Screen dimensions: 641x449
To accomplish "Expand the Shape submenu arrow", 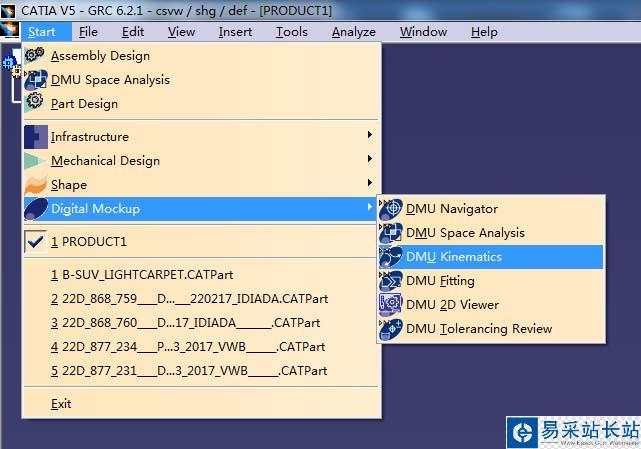I will [370, 182].
